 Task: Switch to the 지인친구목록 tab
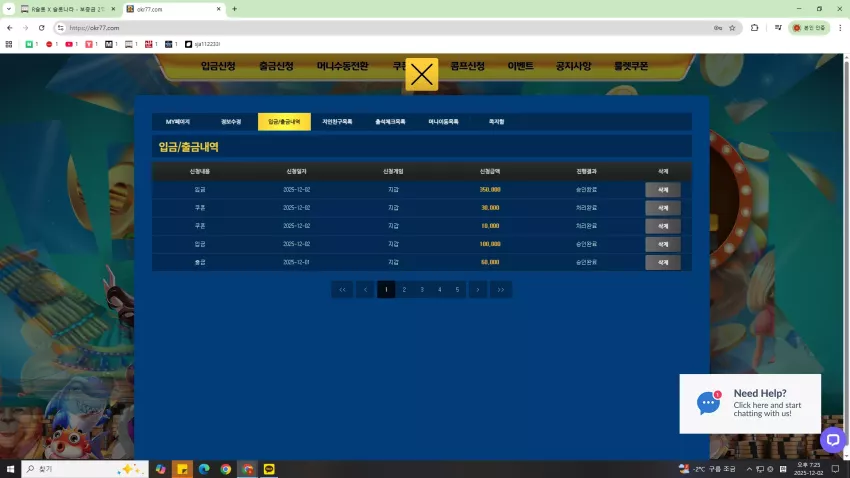pyautogui.click(x=337, y=122)
